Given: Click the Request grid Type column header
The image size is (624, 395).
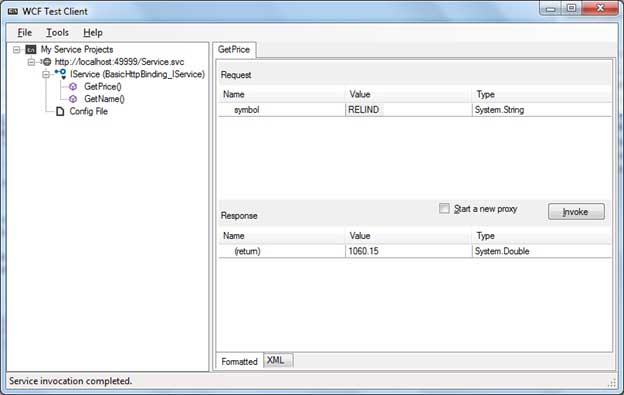Looking at the screenshot, I should [x=542, y=95].
